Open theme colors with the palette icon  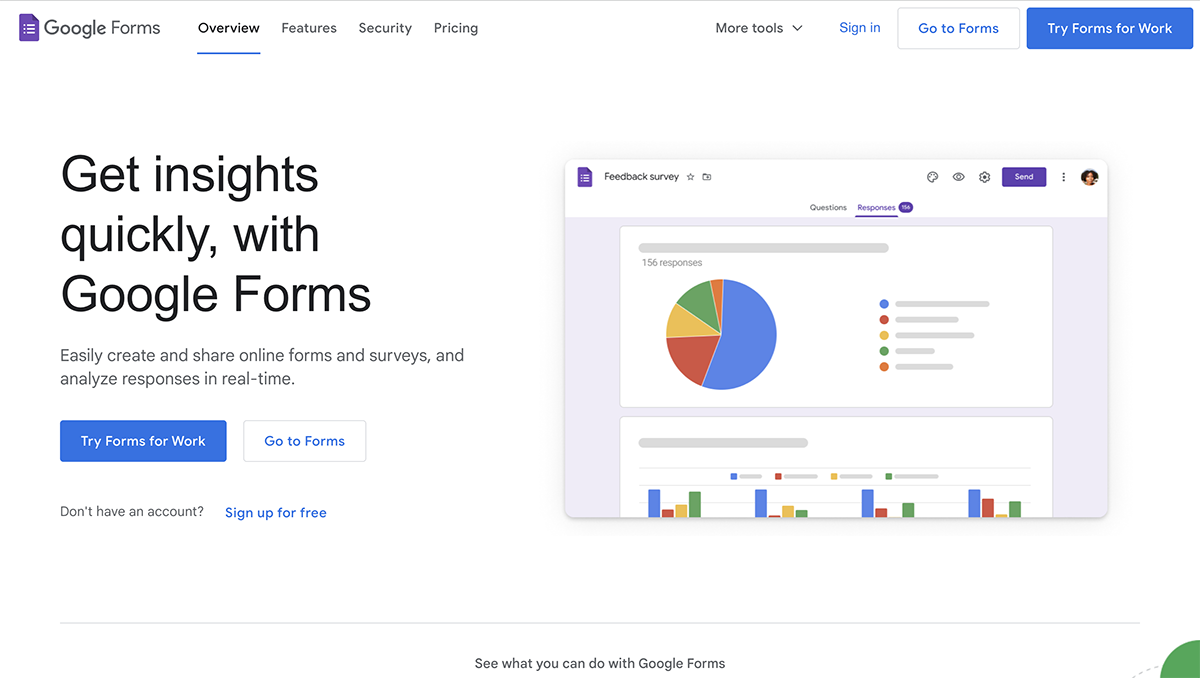932,177
